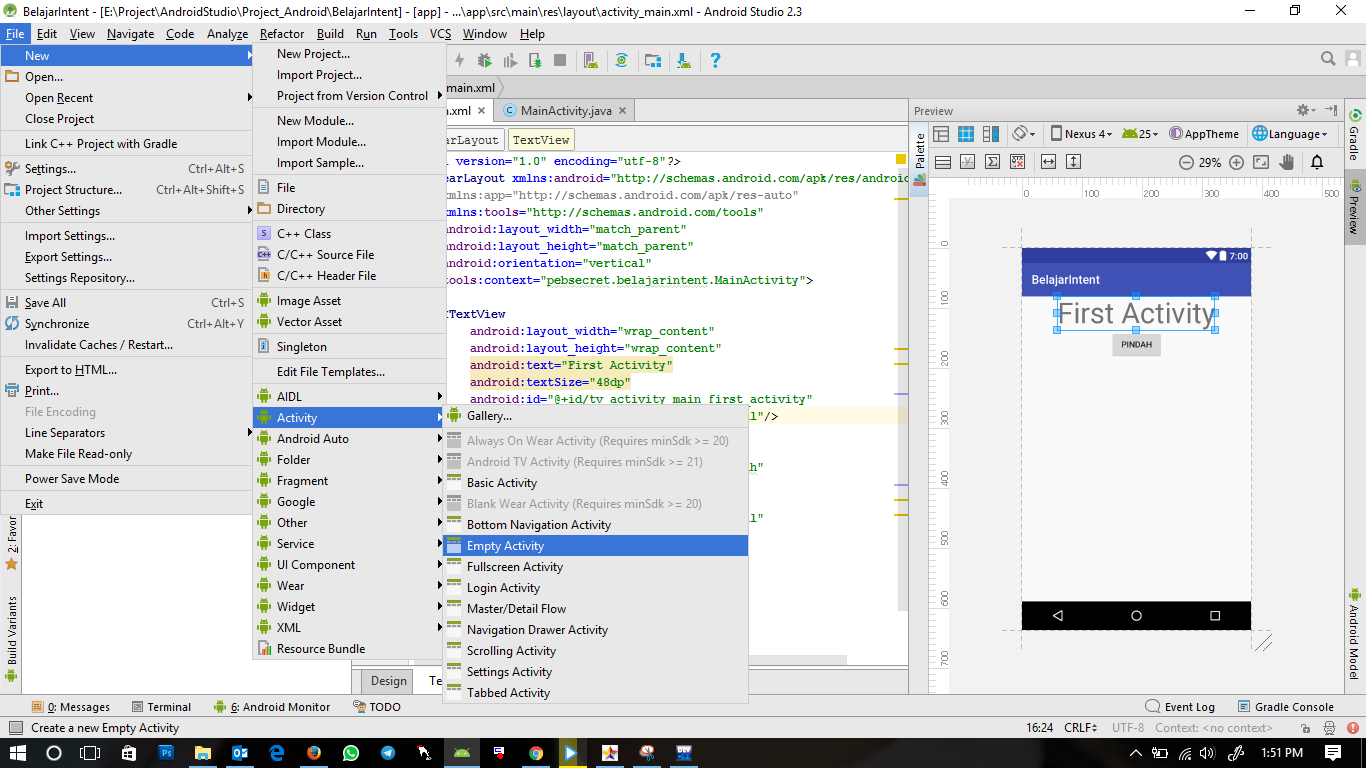This screenshot has height=768, width=1366.
Task: Open the Preview settings gear dropdown
Action: click(1305, 110)
